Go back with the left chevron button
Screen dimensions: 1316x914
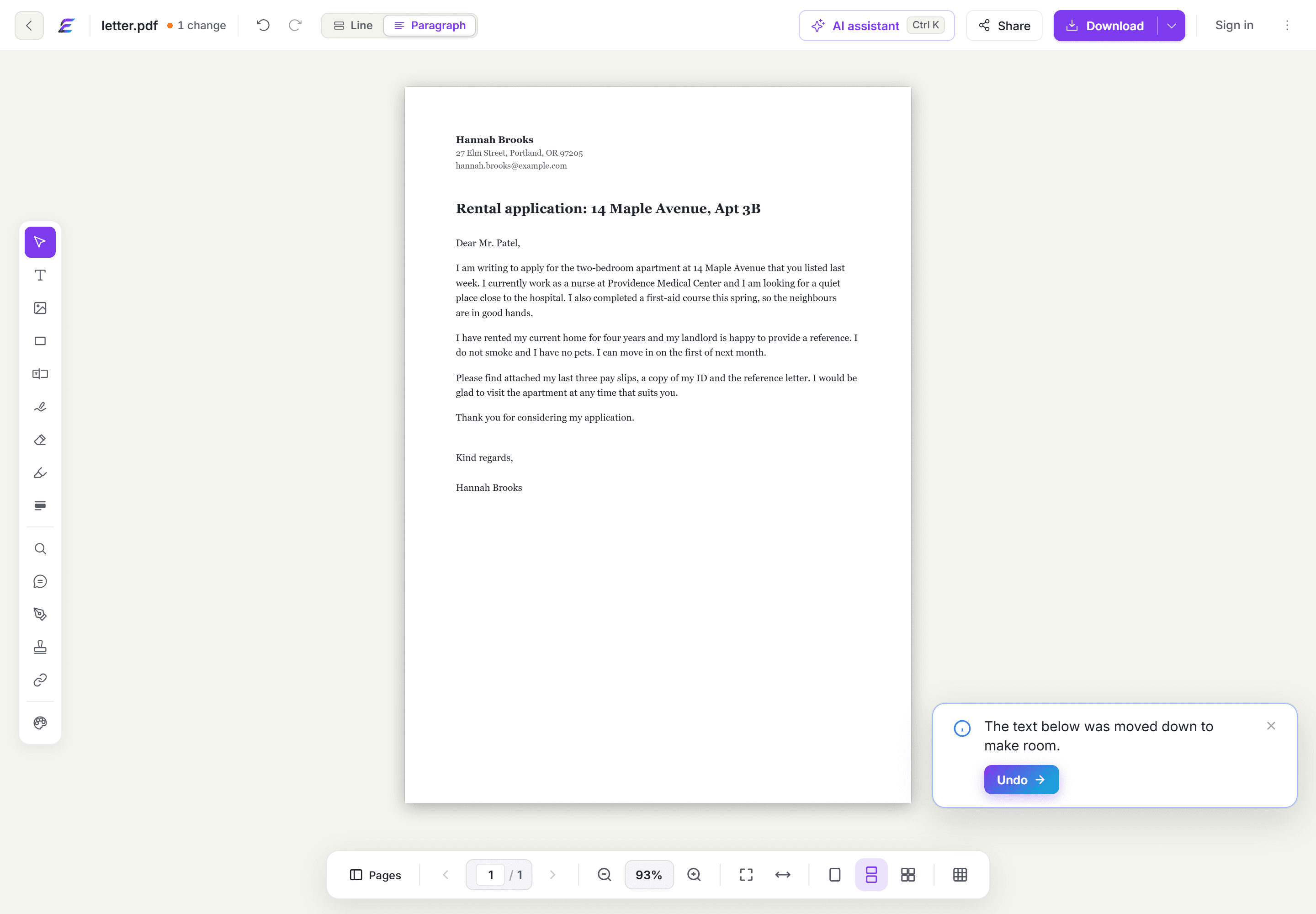[29, 26]
